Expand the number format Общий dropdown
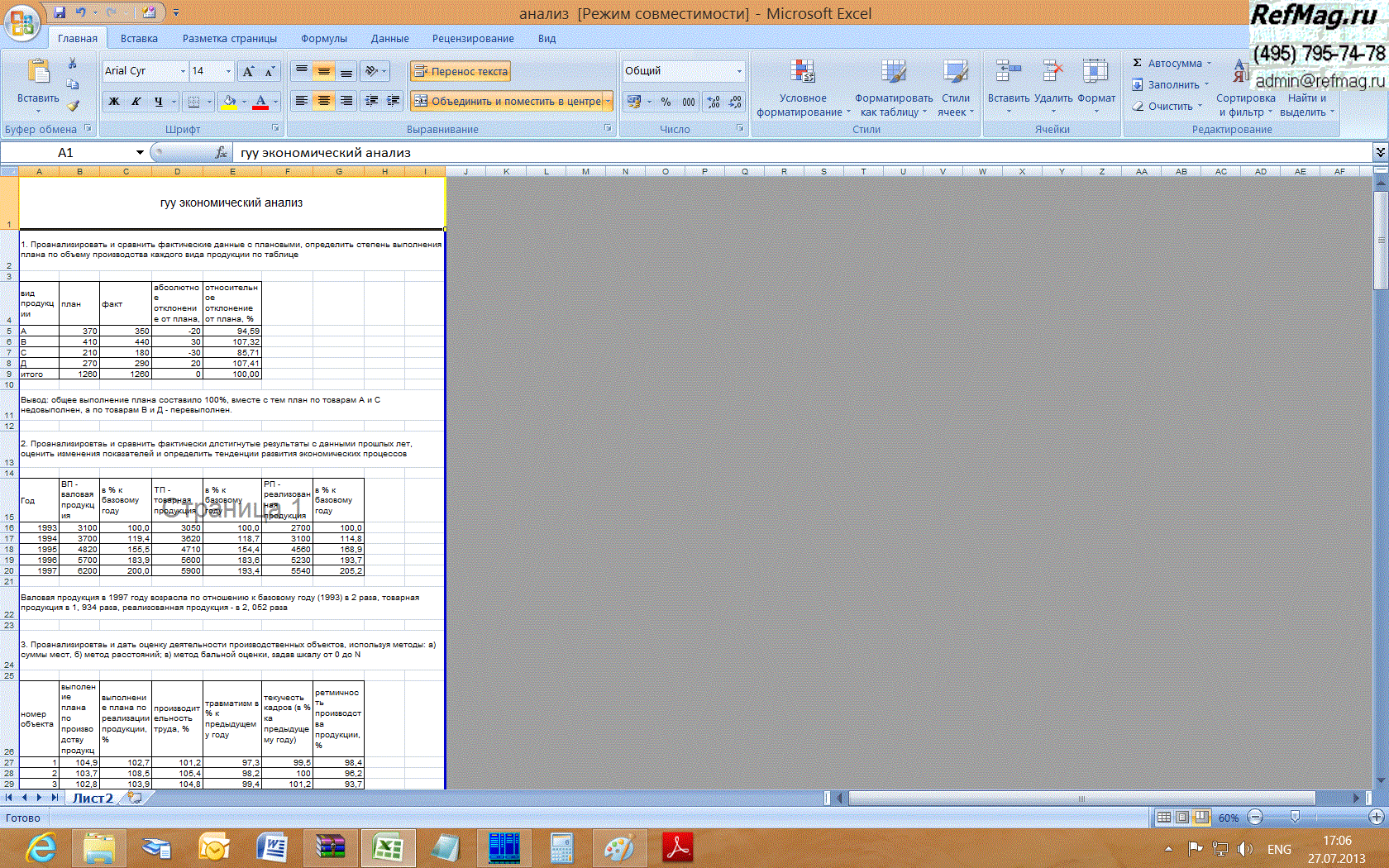Image resolution: width=1389 pixels, height=868 pixels. point(739,71)
